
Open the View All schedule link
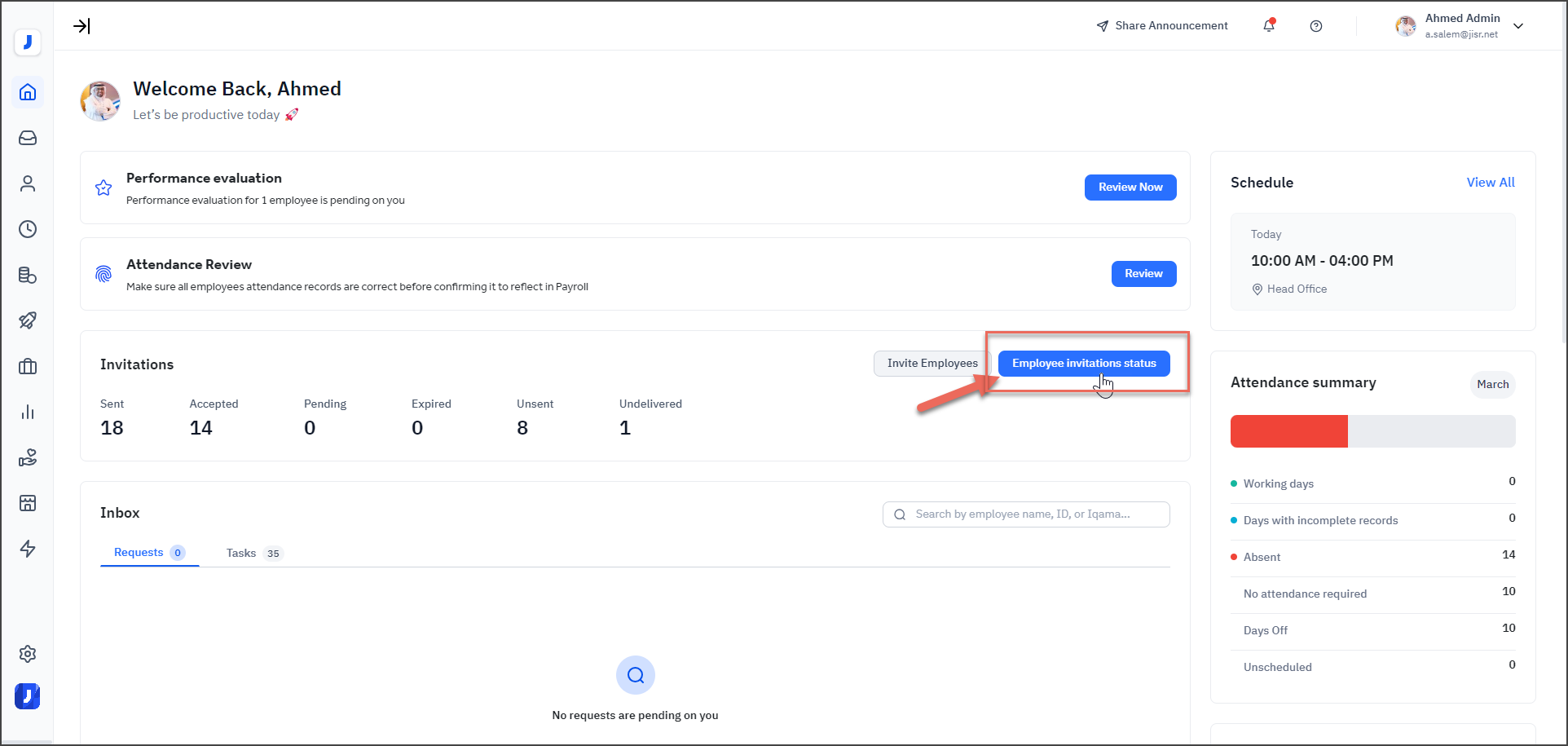coord(1490,183)
